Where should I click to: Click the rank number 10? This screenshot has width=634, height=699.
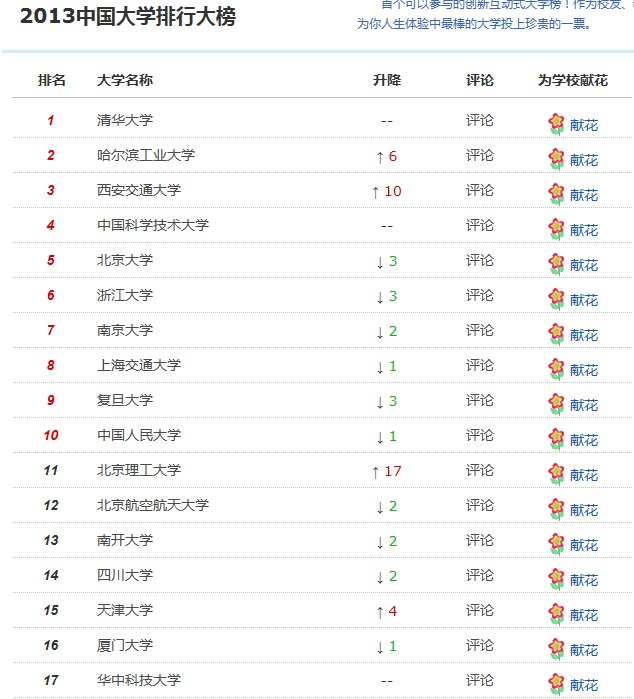51,435
